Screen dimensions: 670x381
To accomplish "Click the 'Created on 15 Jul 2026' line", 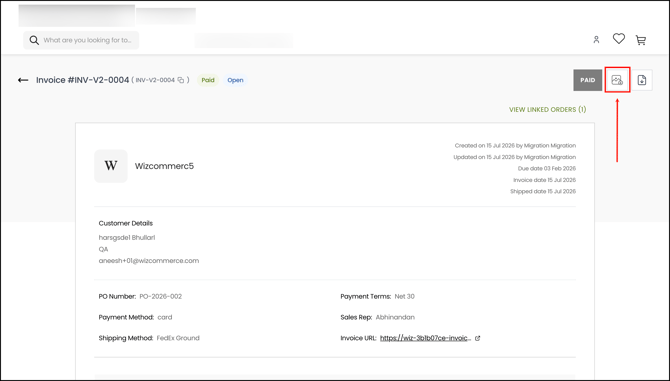I will coord(515,146).
